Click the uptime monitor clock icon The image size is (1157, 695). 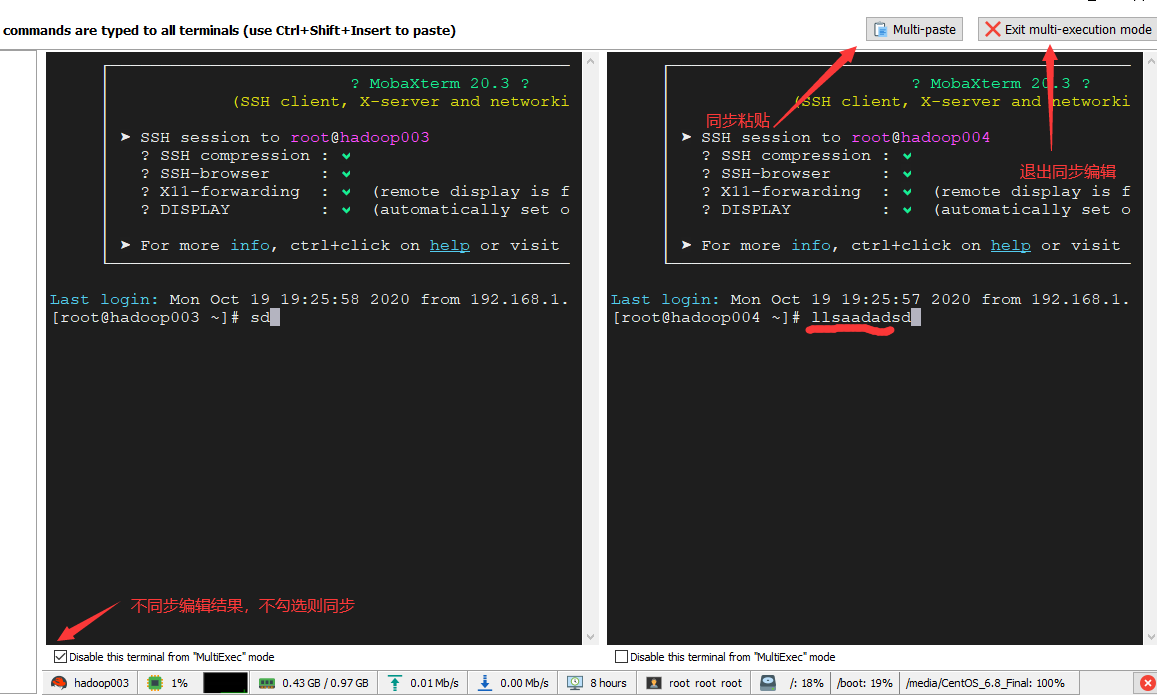pyautogui.click(x=575, y=683)
